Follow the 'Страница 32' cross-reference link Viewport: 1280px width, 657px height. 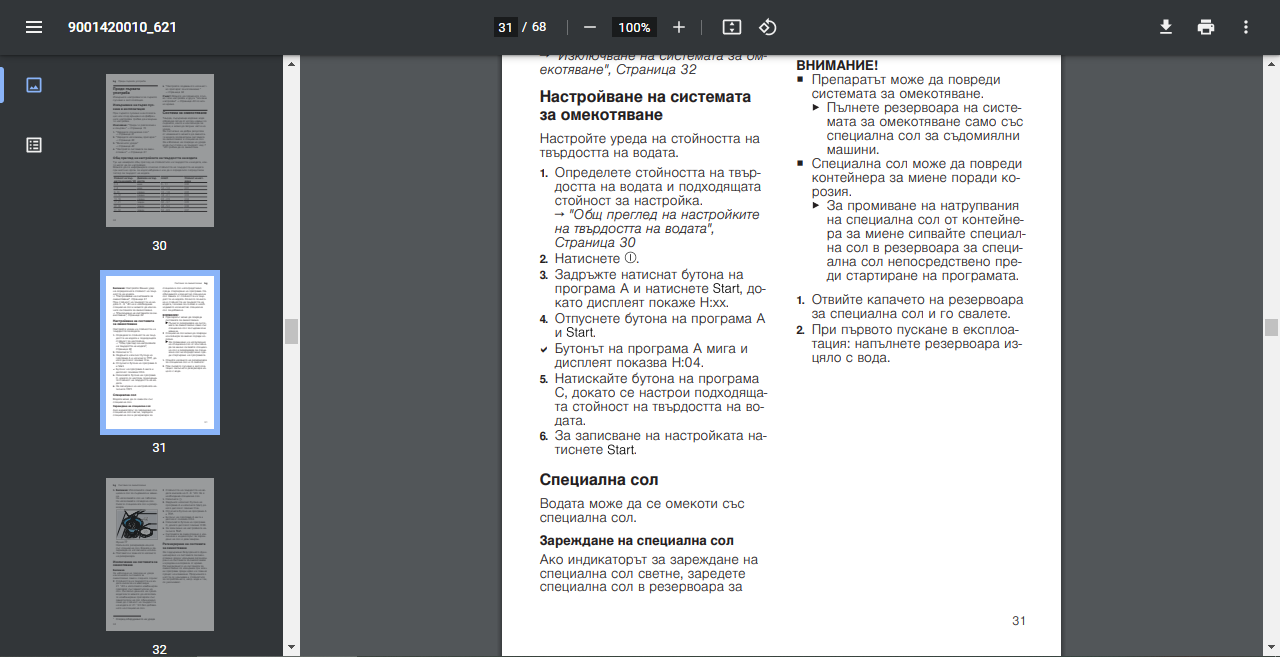tap(656, 70)
